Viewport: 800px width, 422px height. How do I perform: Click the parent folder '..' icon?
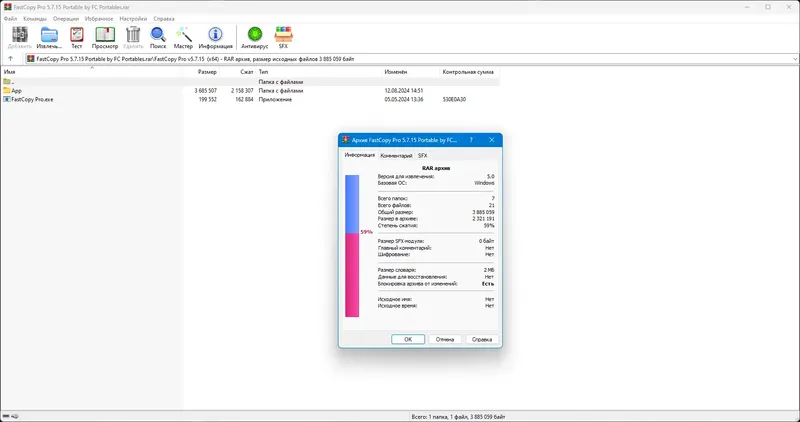[7, 82]
